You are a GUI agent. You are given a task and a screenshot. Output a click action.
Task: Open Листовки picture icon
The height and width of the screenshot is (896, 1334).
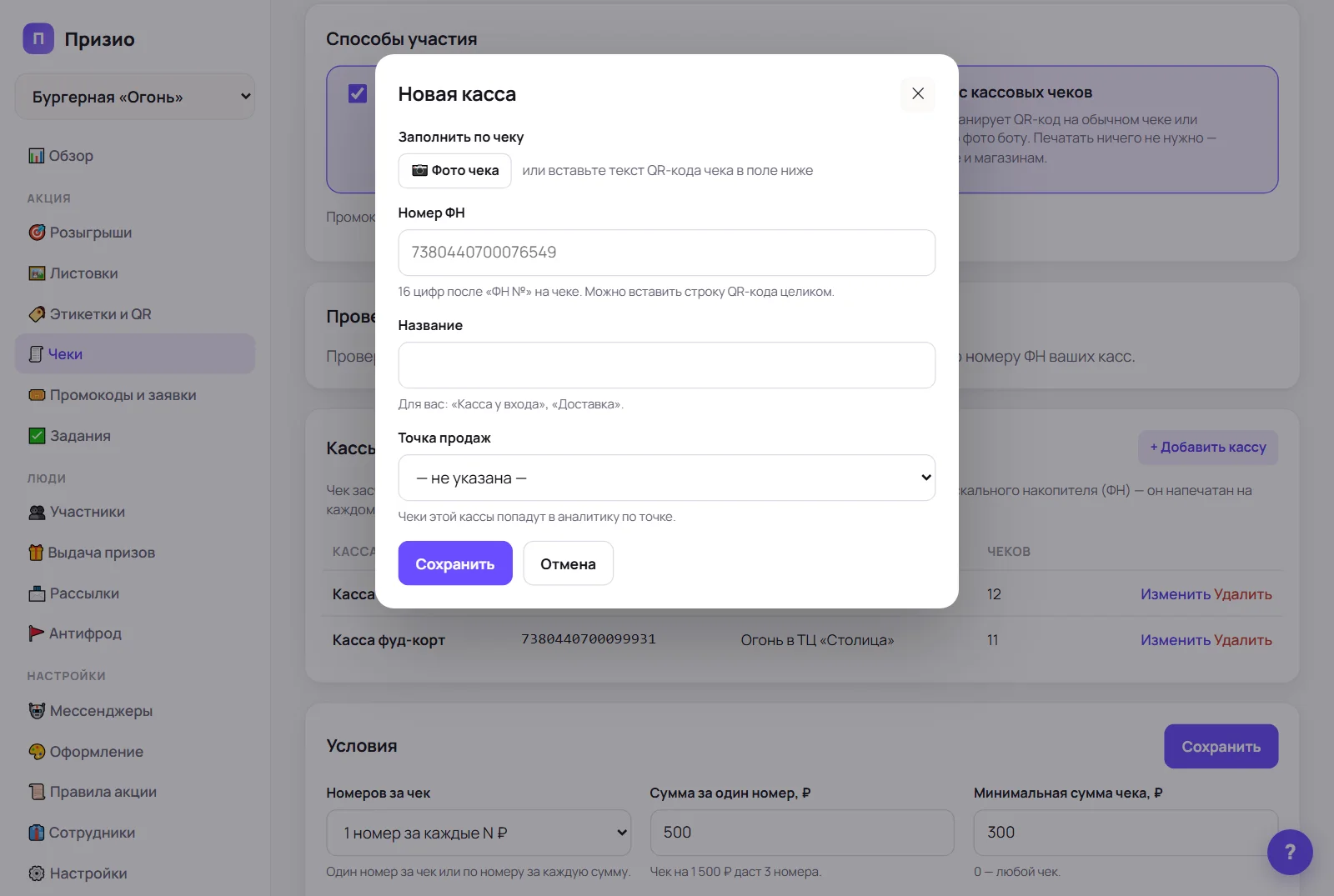[37, 273]
